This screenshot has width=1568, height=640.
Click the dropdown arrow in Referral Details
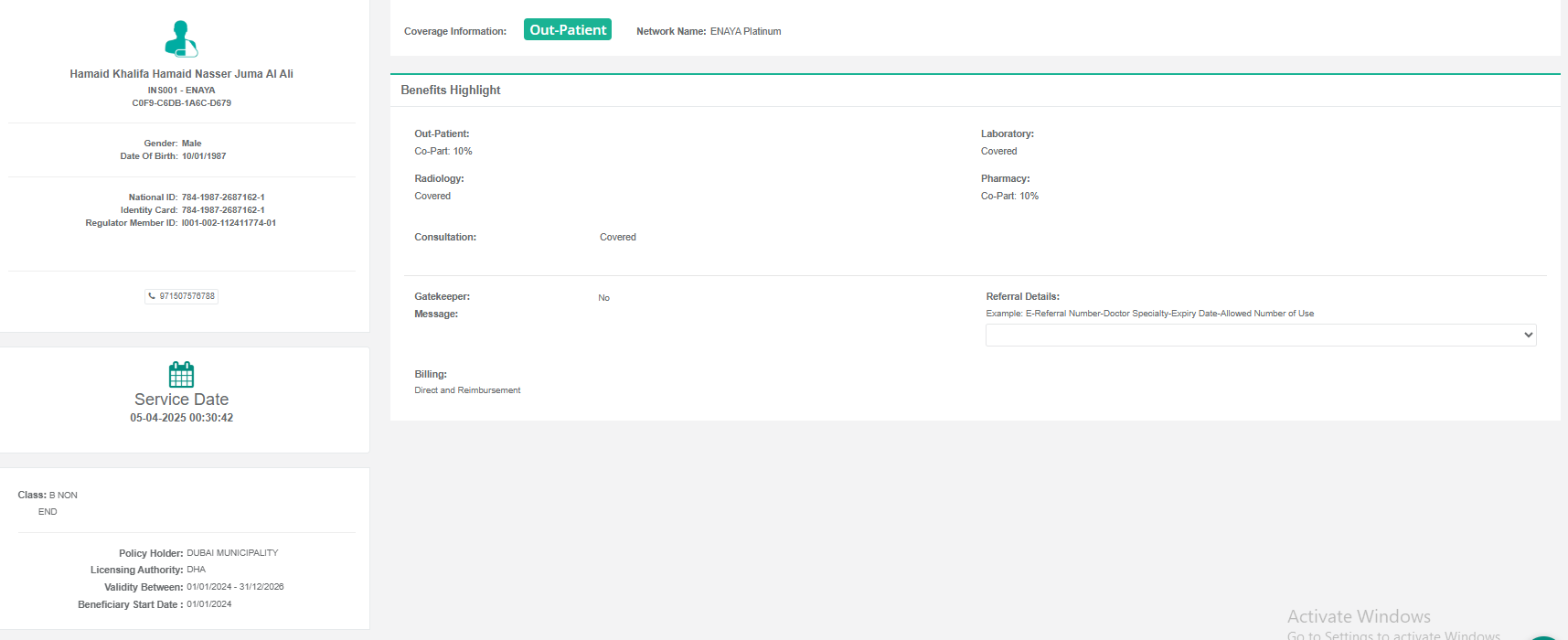1528,336
